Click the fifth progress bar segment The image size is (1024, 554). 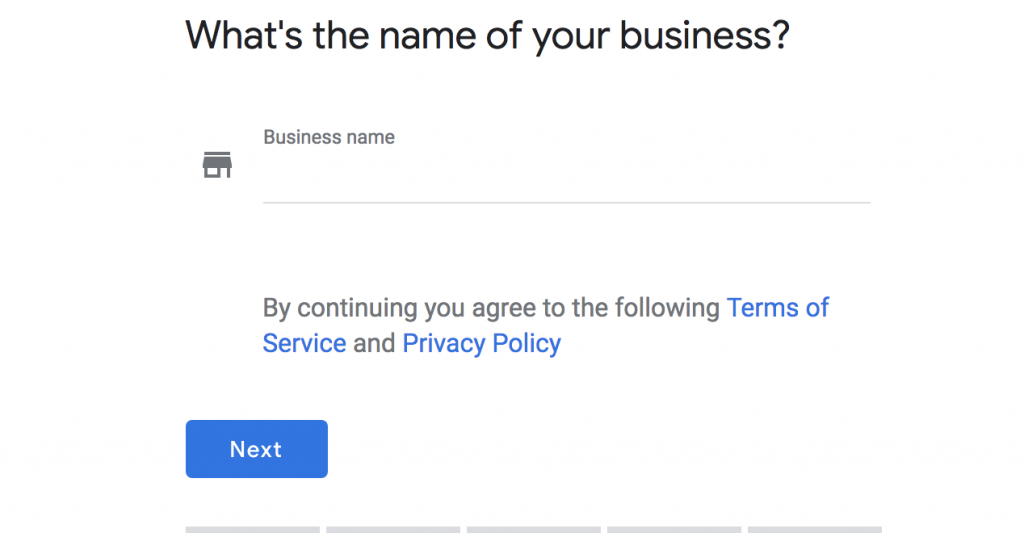pos(815,530)
